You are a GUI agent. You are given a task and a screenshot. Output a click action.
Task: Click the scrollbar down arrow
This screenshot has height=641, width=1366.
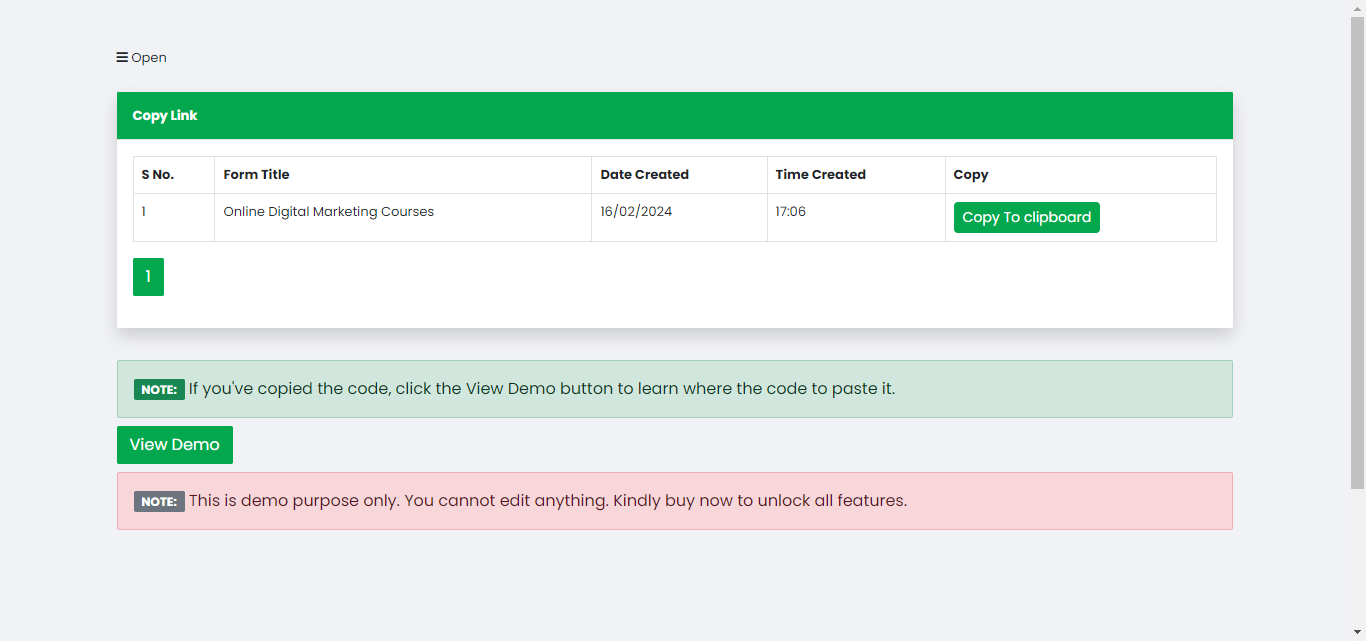(1357, 633)
